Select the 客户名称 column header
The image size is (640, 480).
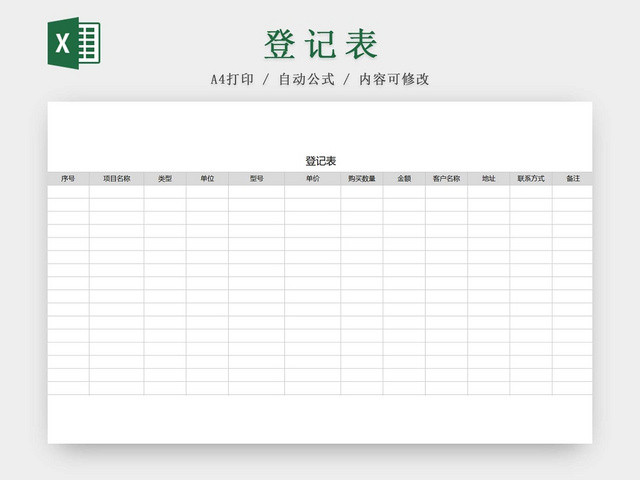tap(447, 179)
